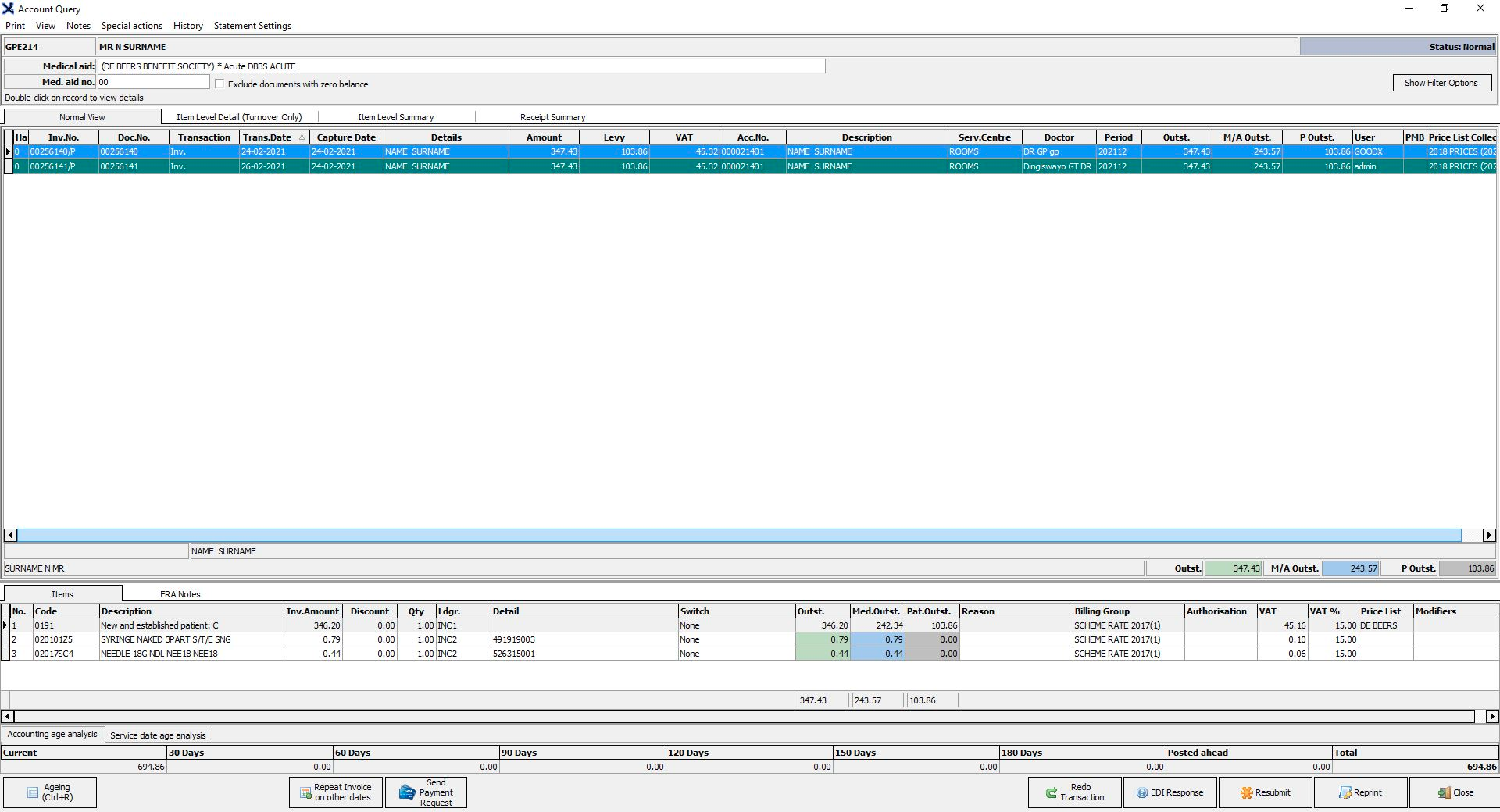Open the ERA Notes tab
The image size is (1500, 812).
[180, 594]
